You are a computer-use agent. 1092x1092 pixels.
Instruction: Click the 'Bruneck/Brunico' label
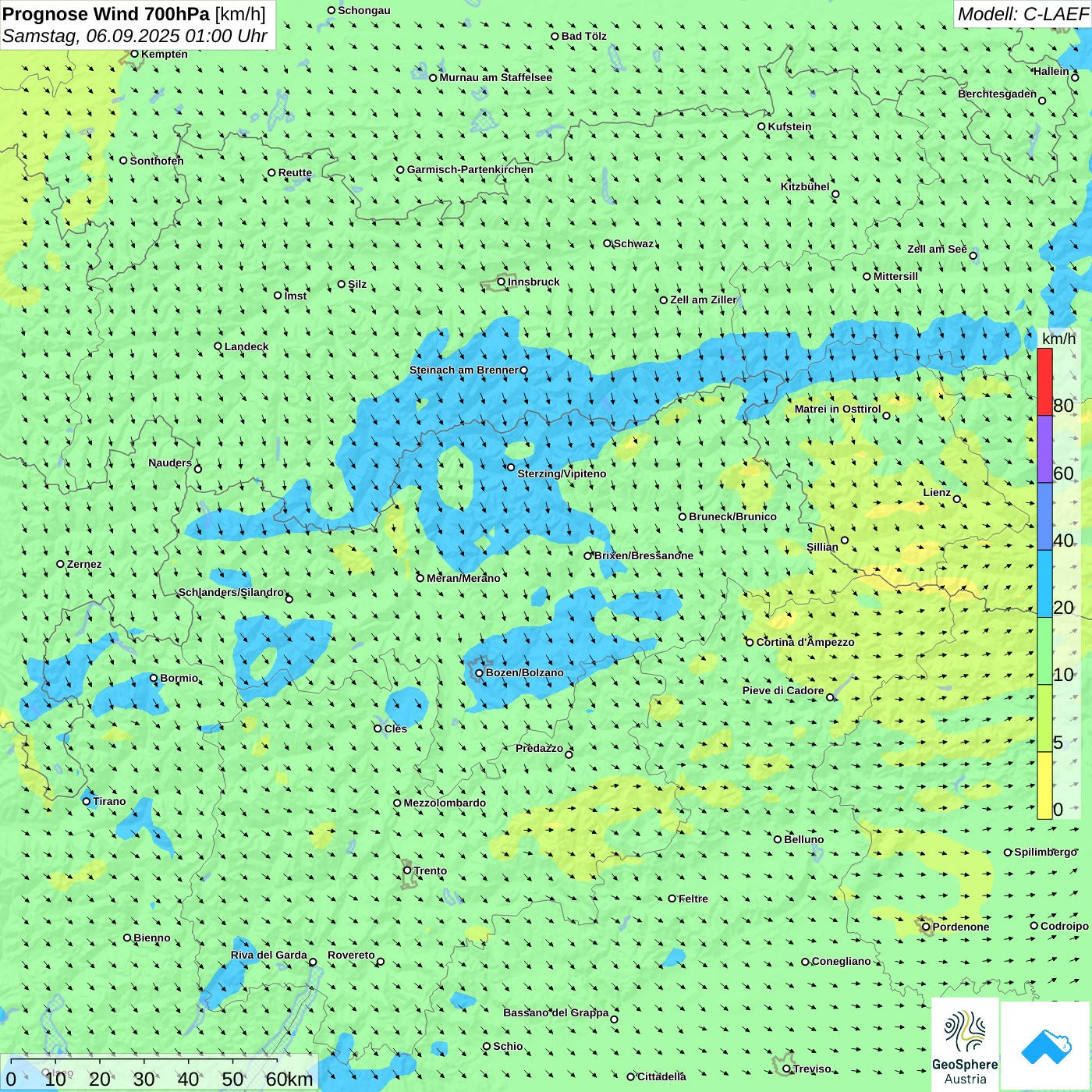pos(732,516)
